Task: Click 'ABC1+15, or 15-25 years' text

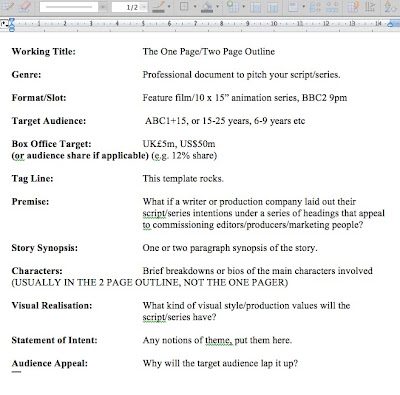Action: point(225,121)
